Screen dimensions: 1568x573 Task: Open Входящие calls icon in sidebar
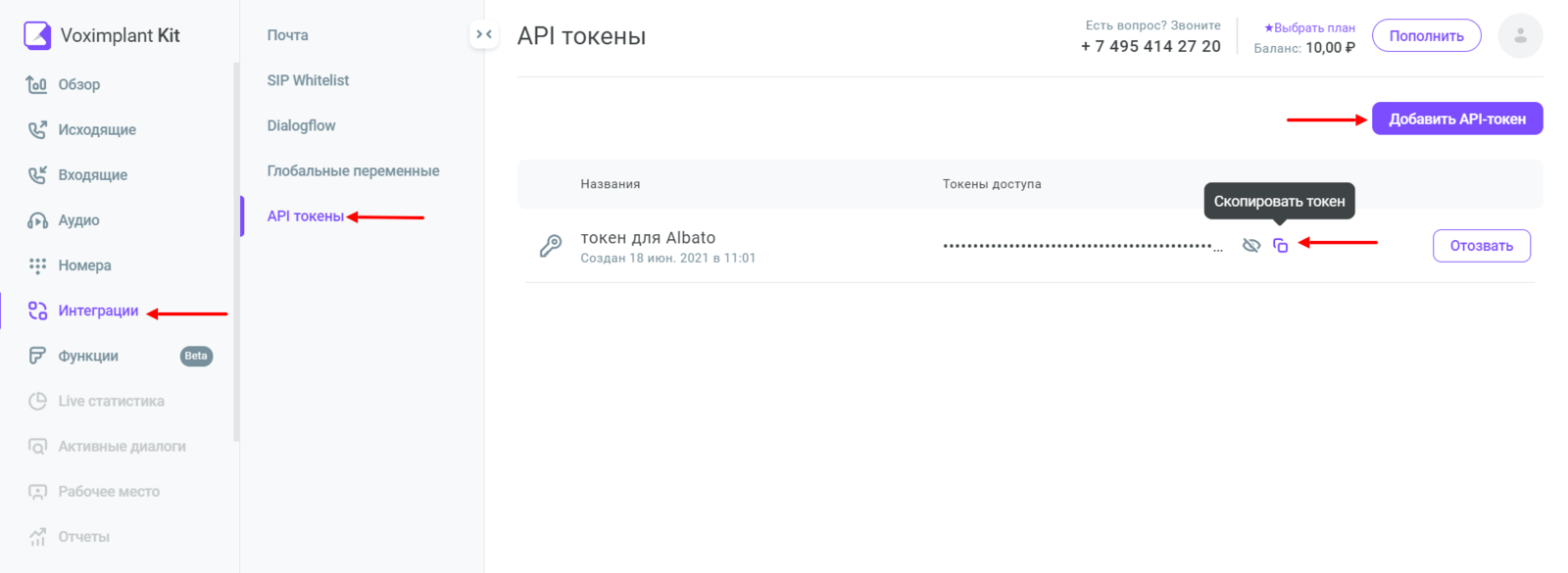[37, 175]
